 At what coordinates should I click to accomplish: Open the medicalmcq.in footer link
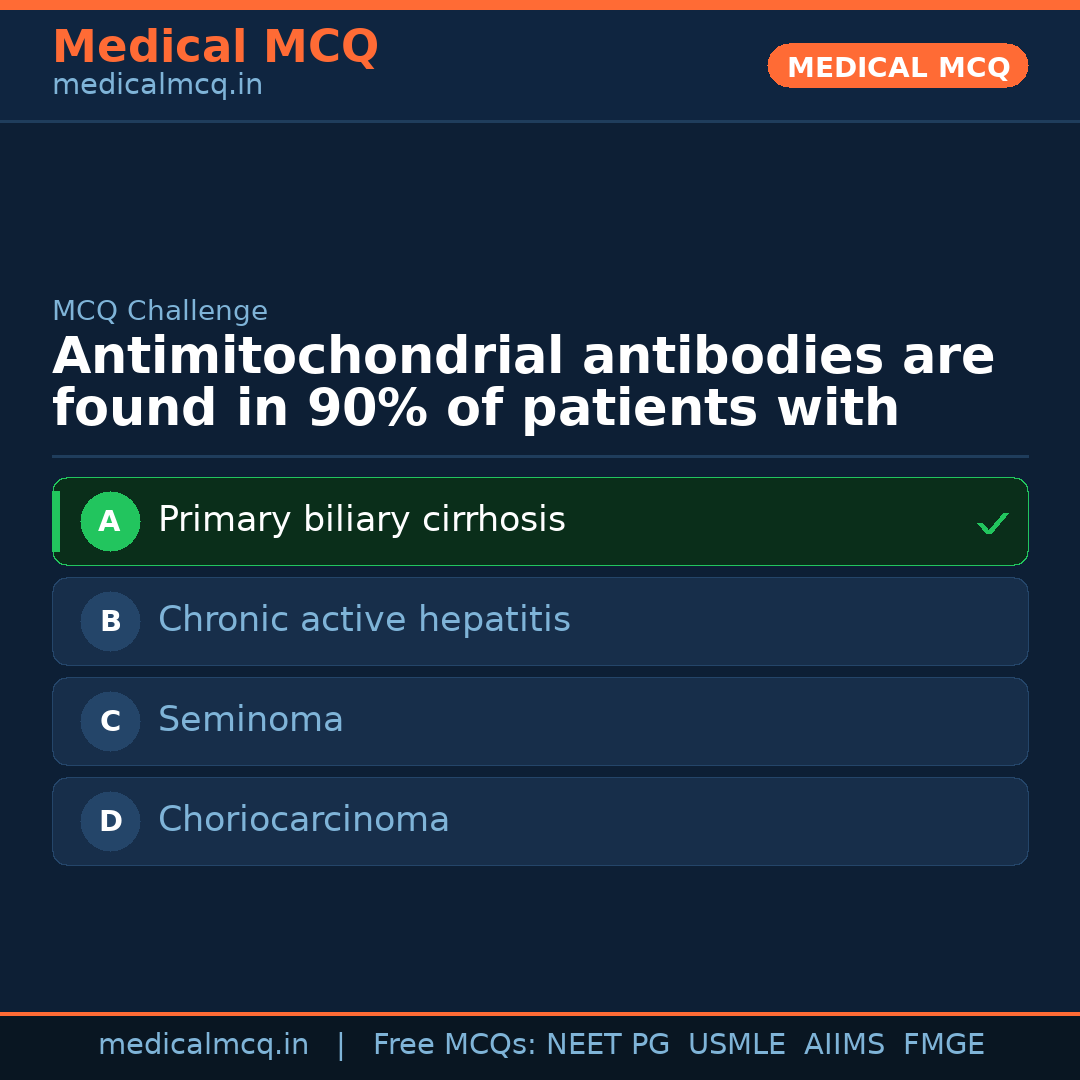tap(203, 1045)
